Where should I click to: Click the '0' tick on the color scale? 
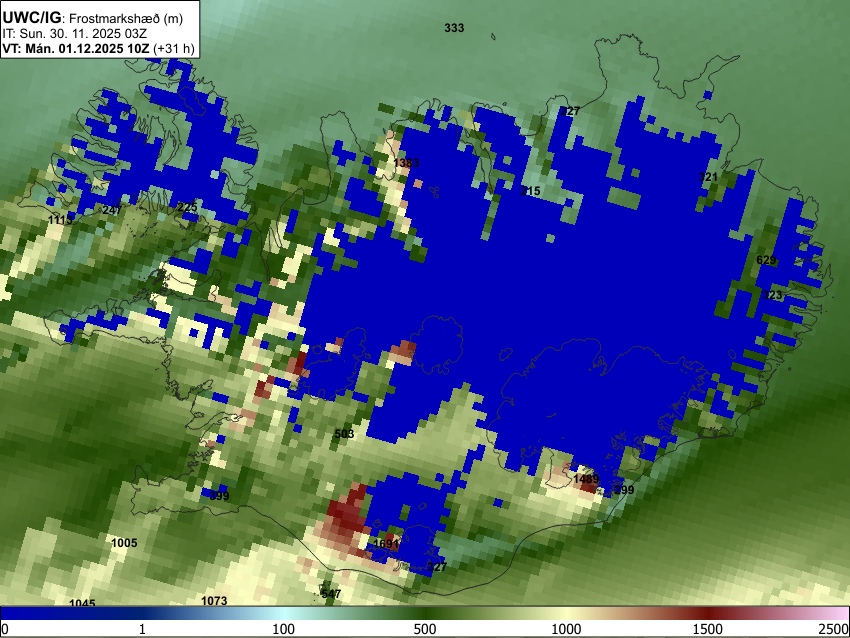pyautogui.click(x=5, y=629)
